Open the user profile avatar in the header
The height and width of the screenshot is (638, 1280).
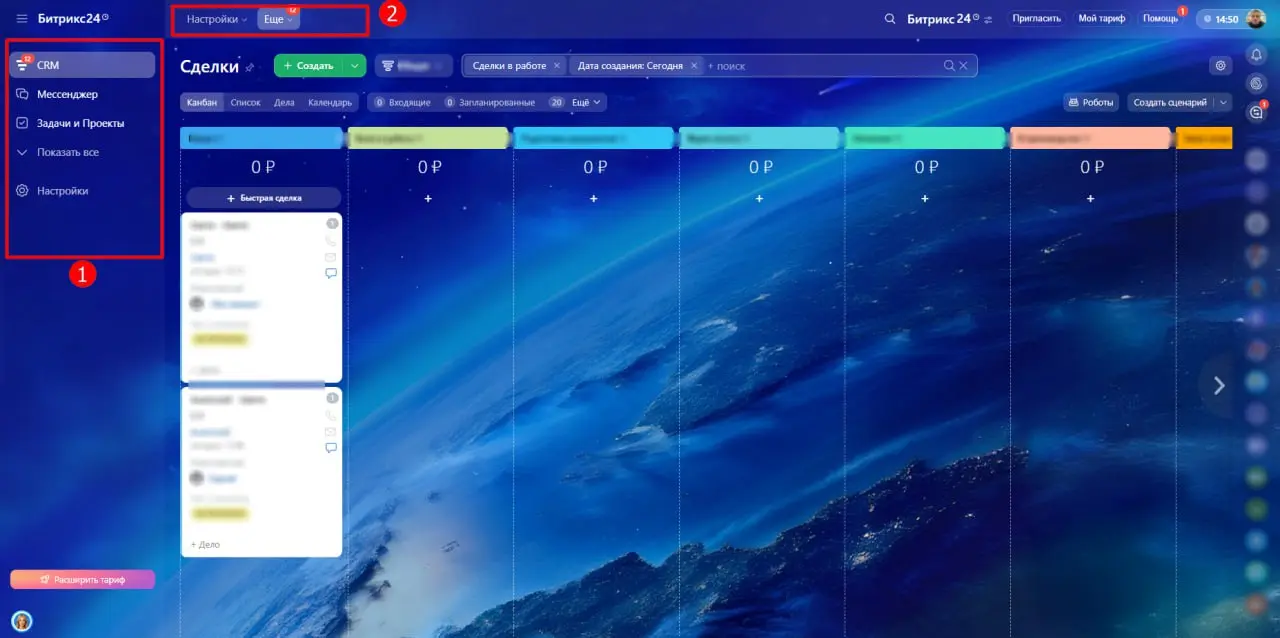tap(1256, 18)
